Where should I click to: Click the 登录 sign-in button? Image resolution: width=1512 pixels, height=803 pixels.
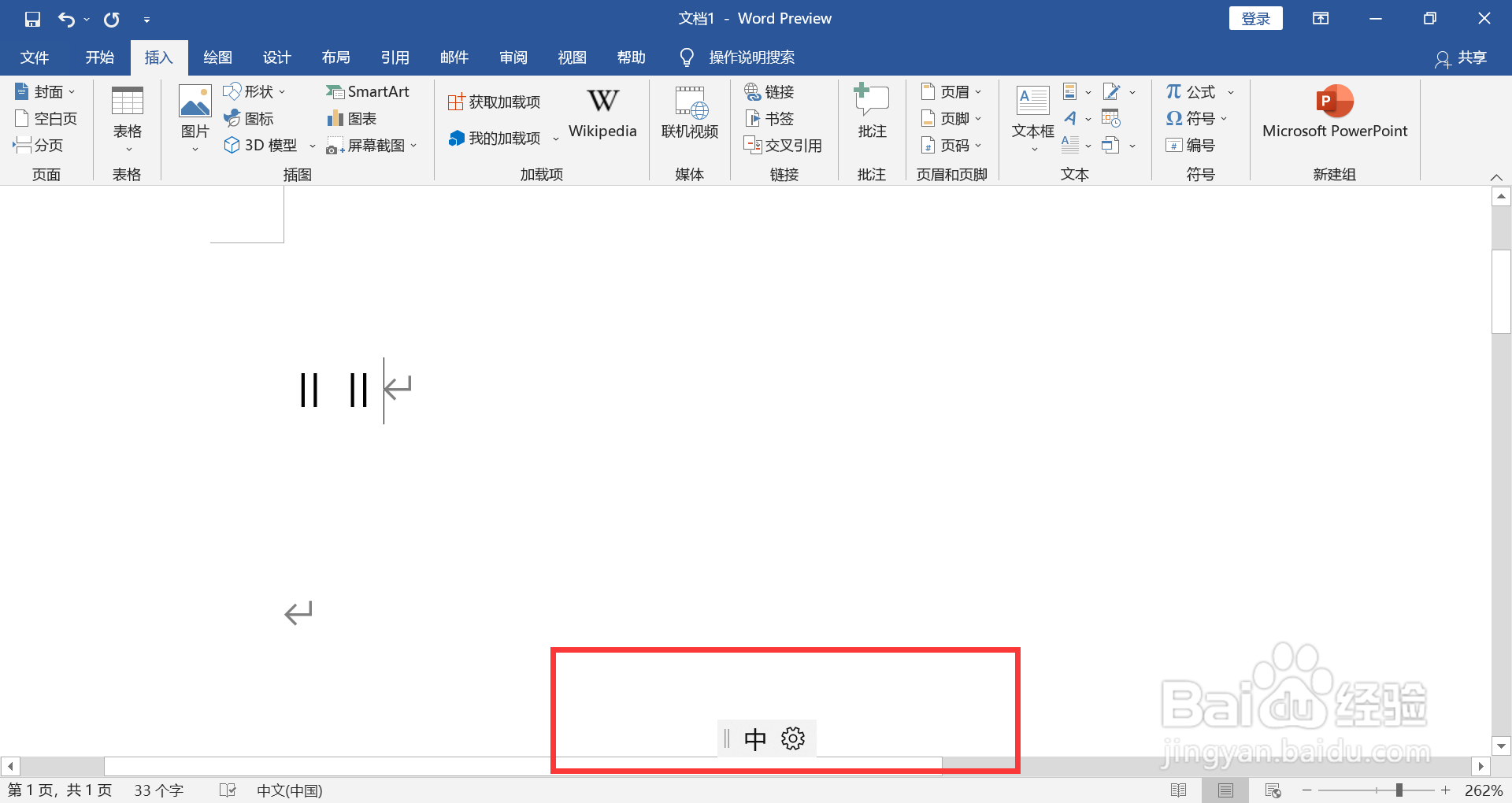pos(1255,17)
